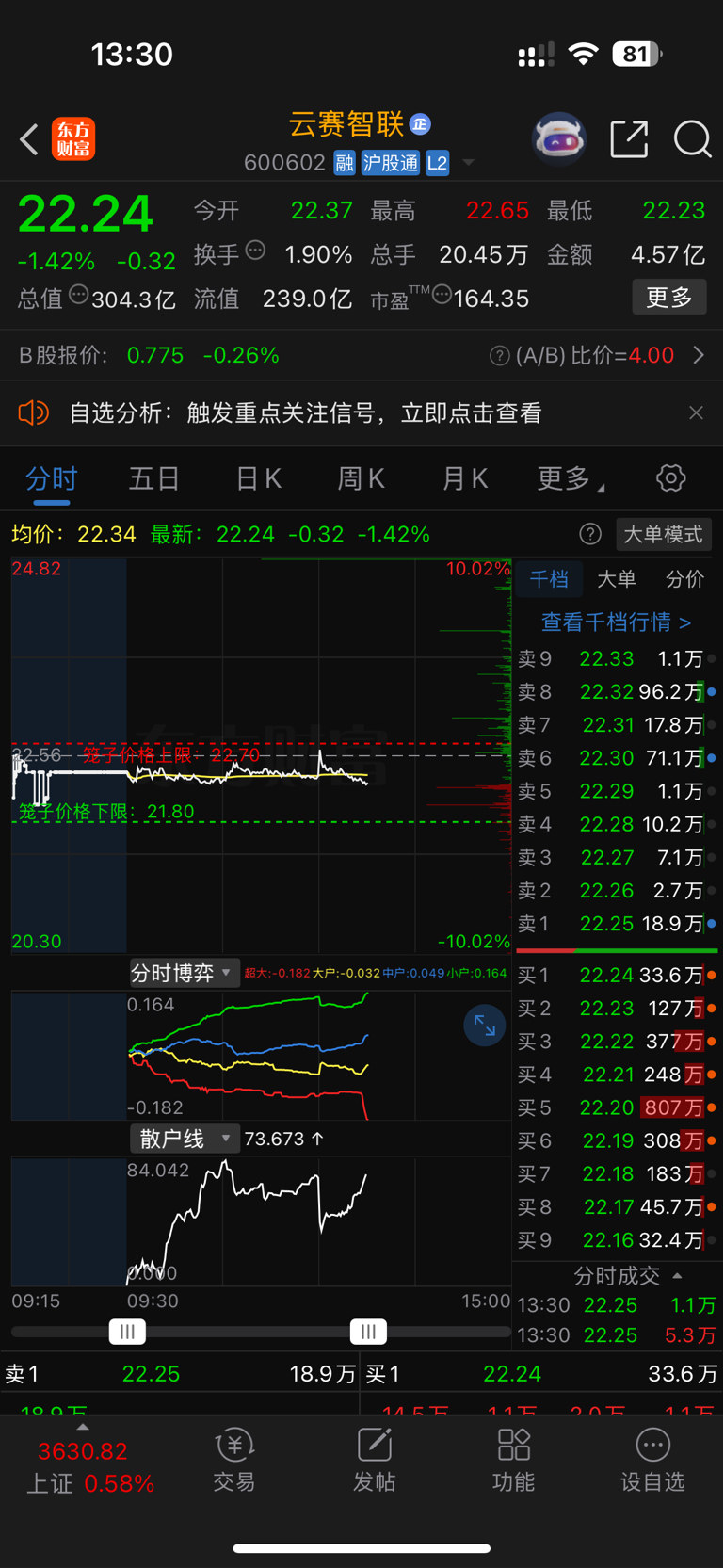Switch to the 五日 tab
This screenshot has width=724, height=1568.
(154, 478)
